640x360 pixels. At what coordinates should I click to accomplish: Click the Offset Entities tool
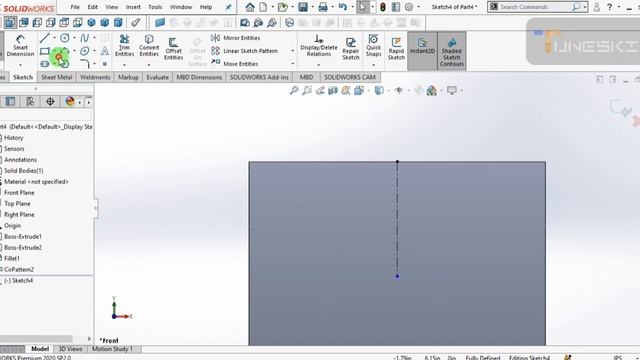click(x=173, y=49)
